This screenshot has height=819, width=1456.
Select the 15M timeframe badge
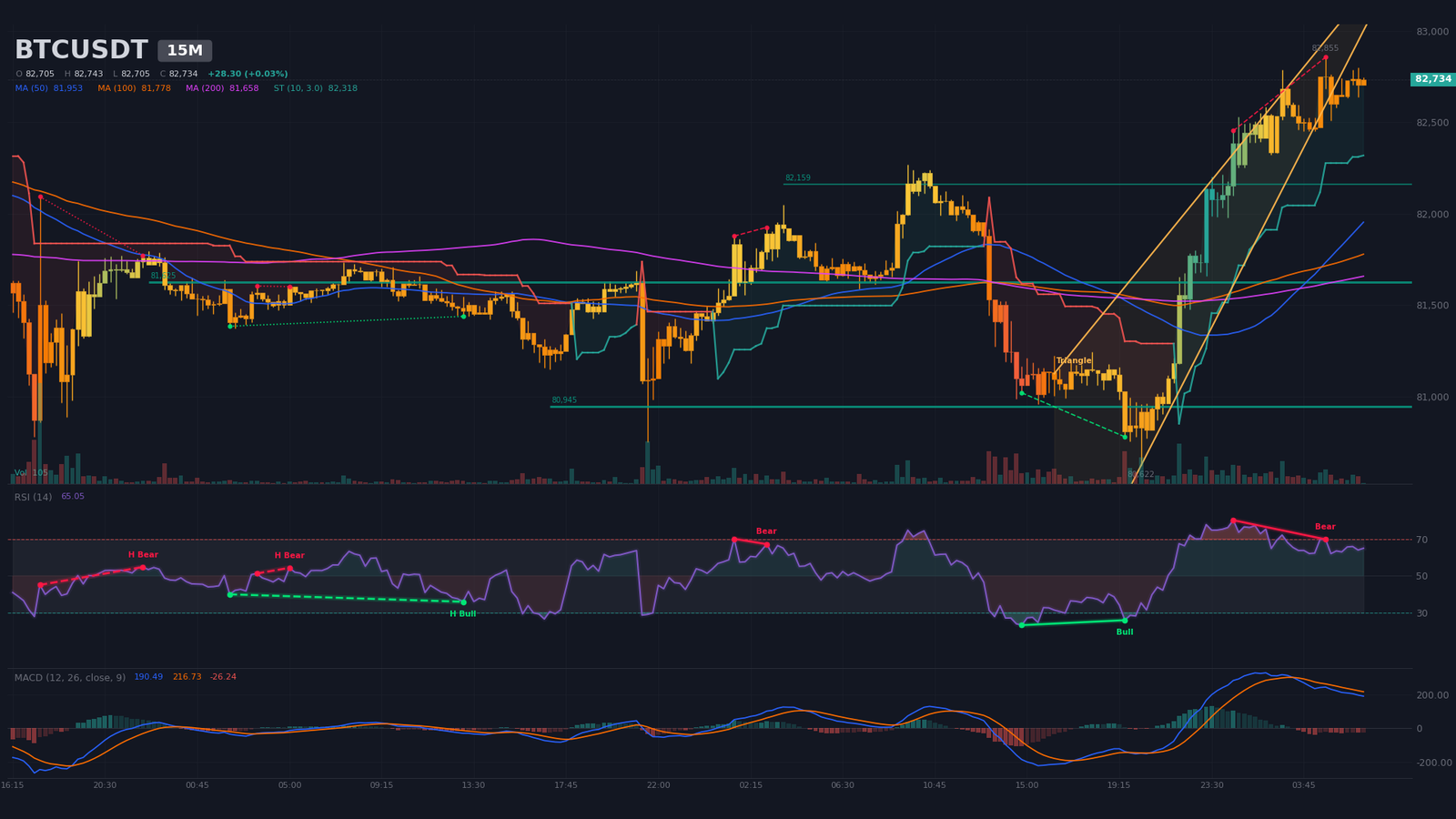pyautogui.click(x=185, y=51)
